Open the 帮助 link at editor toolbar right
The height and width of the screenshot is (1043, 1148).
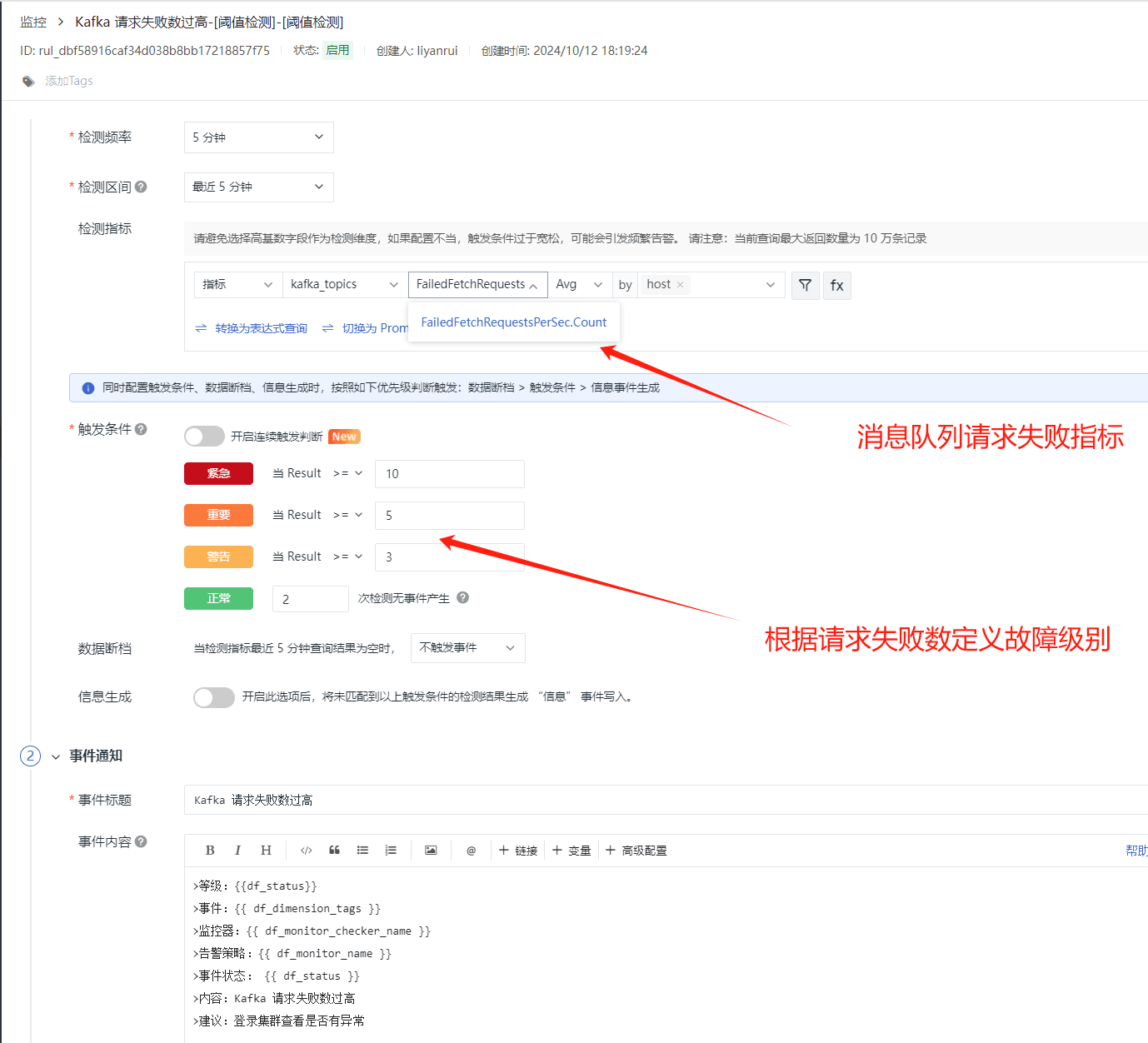(x=1136, y=851)
